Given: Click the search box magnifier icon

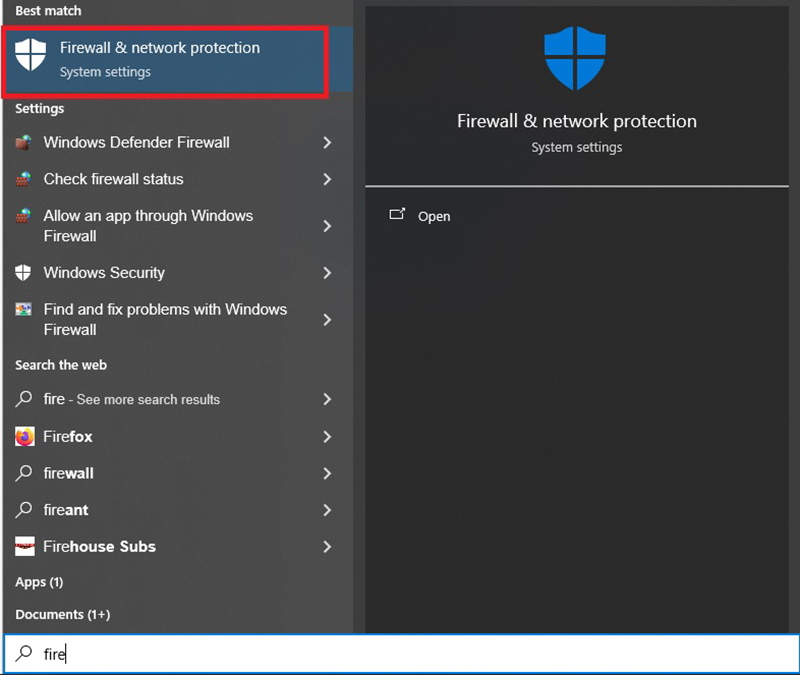Looking at the screenshot, I should coord(23,653).
